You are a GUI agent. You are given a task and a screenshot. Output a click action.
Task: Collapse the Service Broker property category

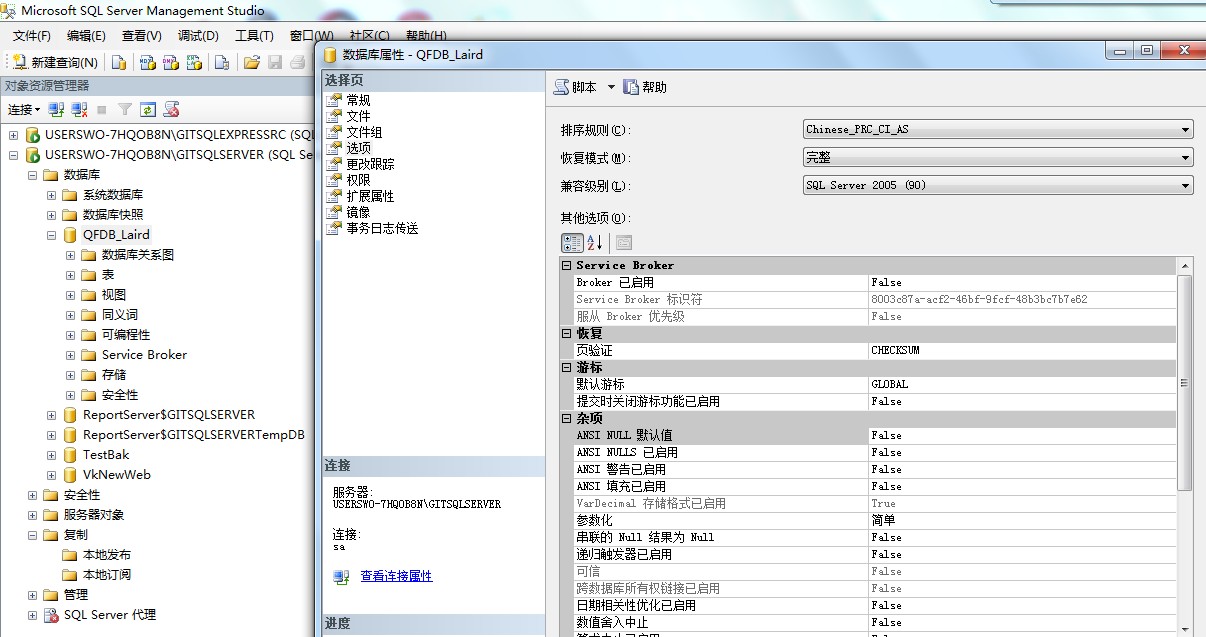(567, 265)
